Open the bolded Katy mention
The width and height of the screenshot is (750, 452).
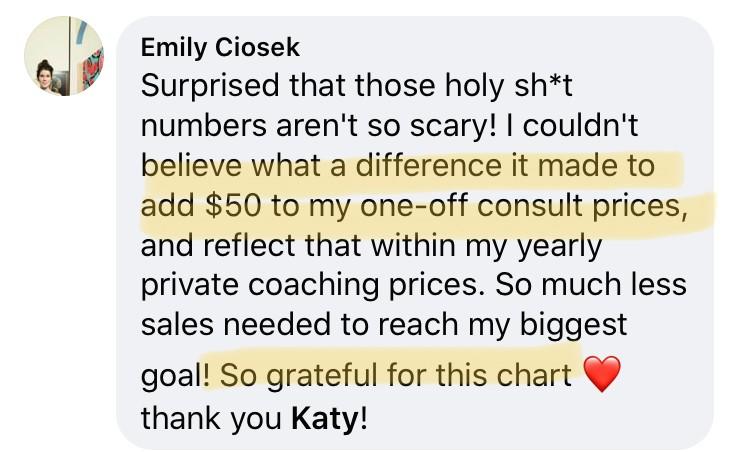tap(324, 416)
